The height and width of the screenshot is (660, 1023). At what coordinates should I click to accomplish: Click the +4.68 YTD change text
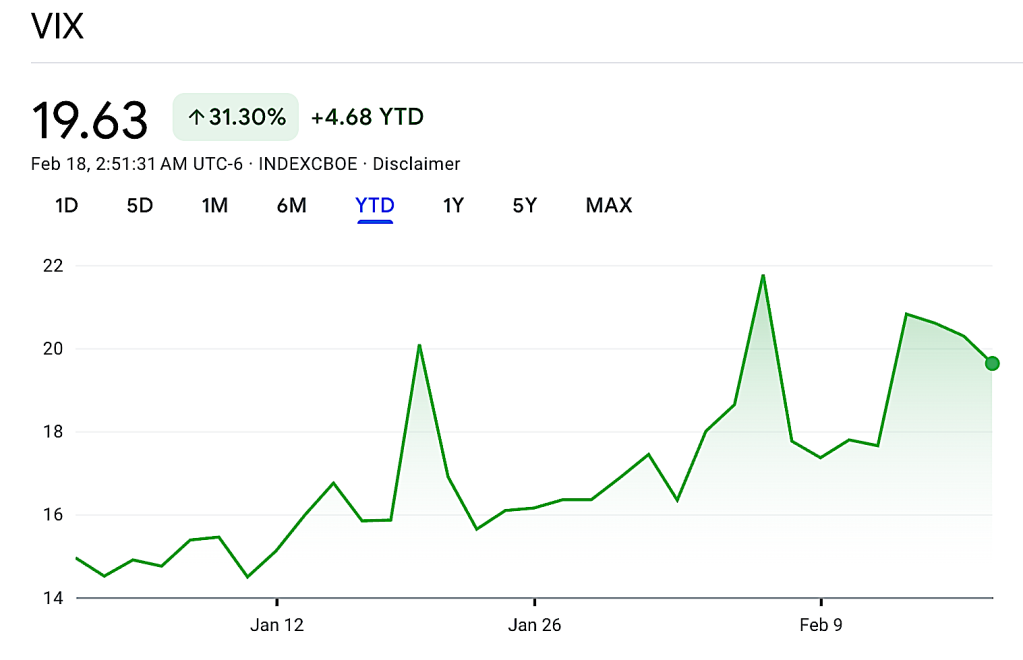(367, 118)
